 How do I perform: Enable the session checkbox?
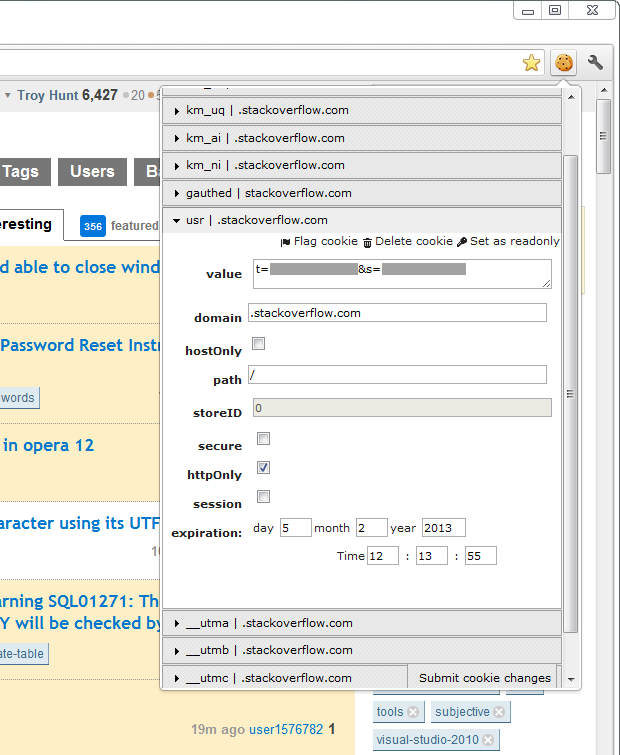(x=263, y=496)
